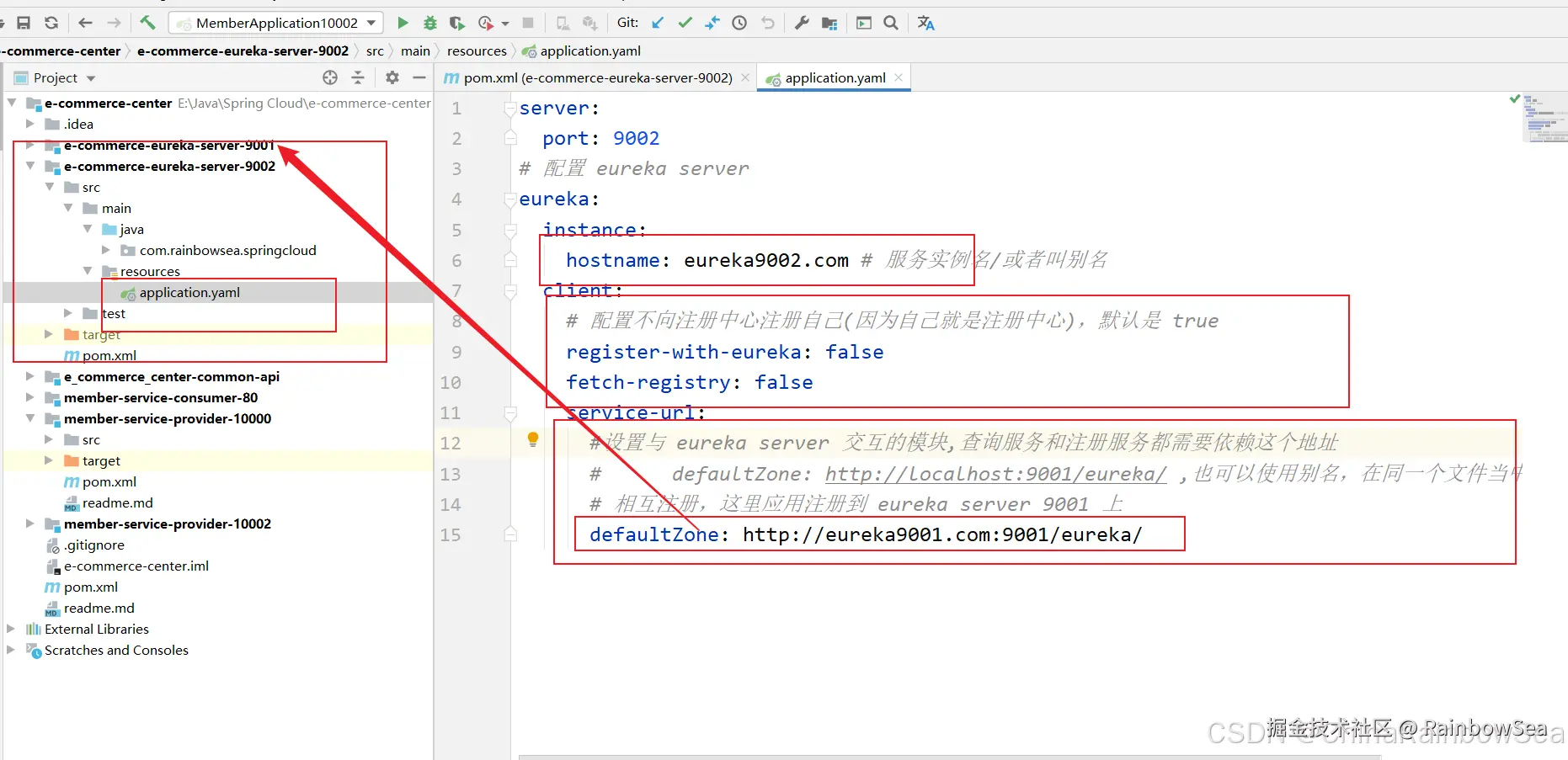Image resolution: width=1568 pixels, height=760 pixels.
Task: Select pom.xml under member-service-provider-10000
Action: [109, 481]
